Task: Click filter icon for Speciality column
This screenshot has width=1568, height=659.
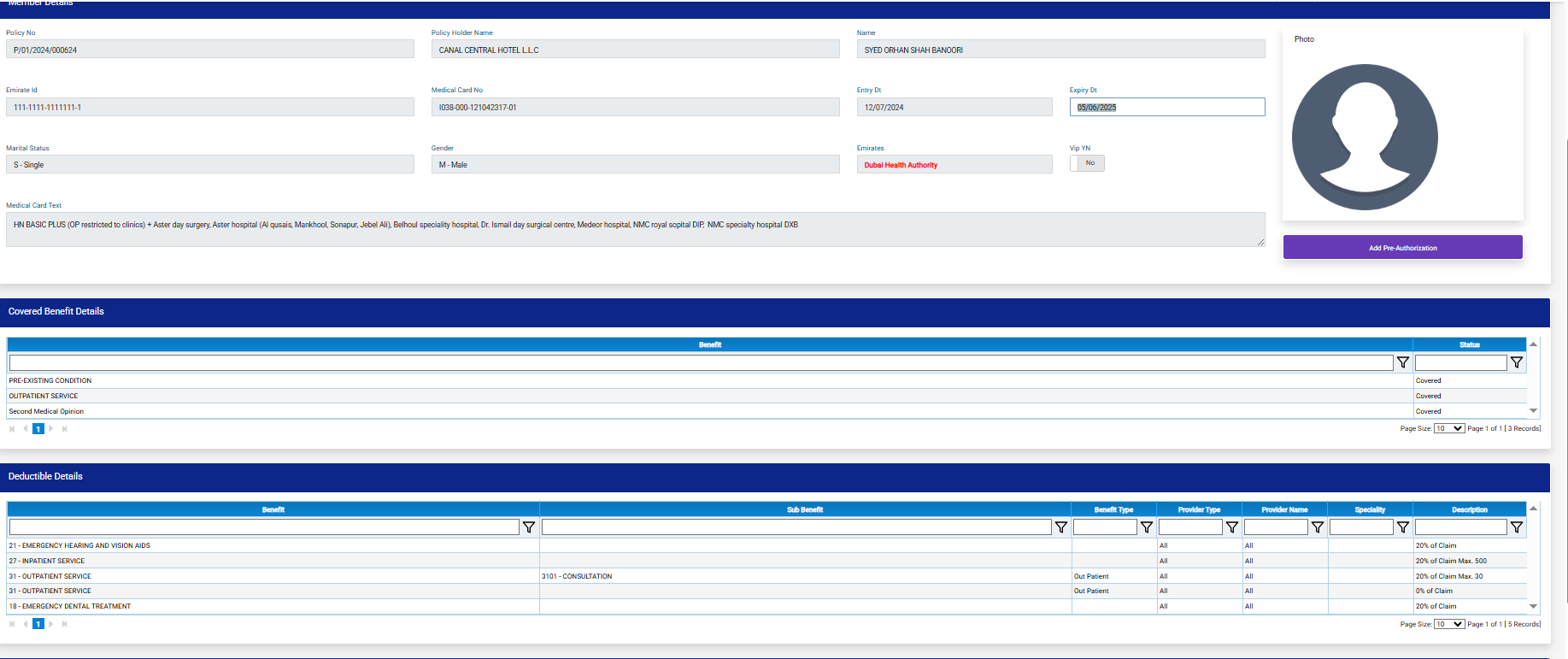Action: coord(1402,527)
